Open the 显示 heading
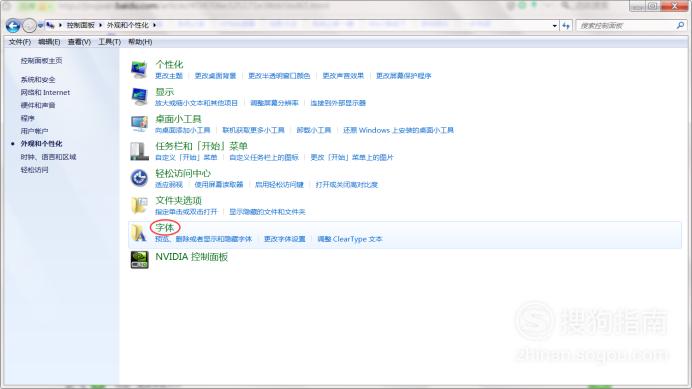The image size is (692, 389). (165, 92)
